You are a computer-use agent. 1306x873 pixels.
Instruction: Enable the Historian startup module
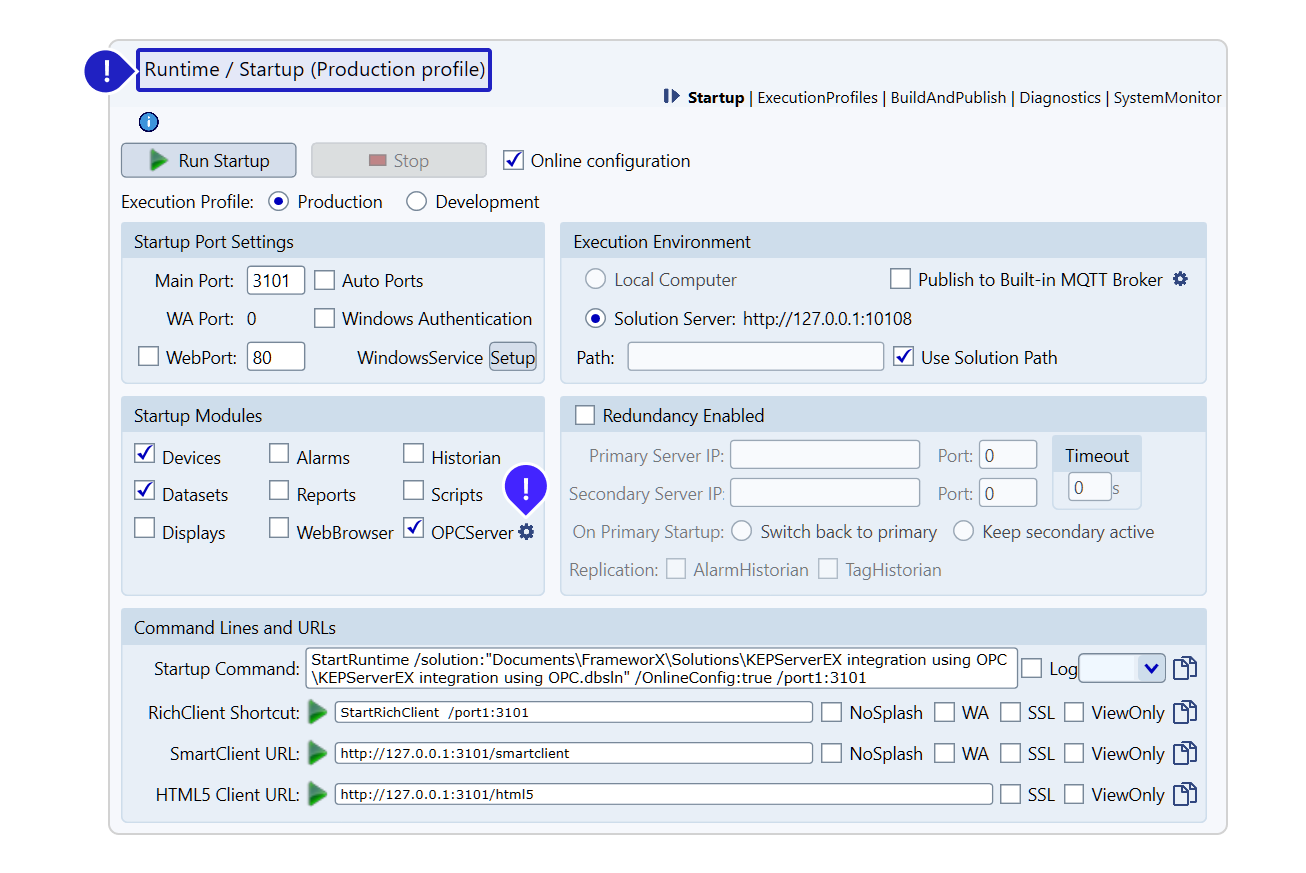(x=413, y=455)
